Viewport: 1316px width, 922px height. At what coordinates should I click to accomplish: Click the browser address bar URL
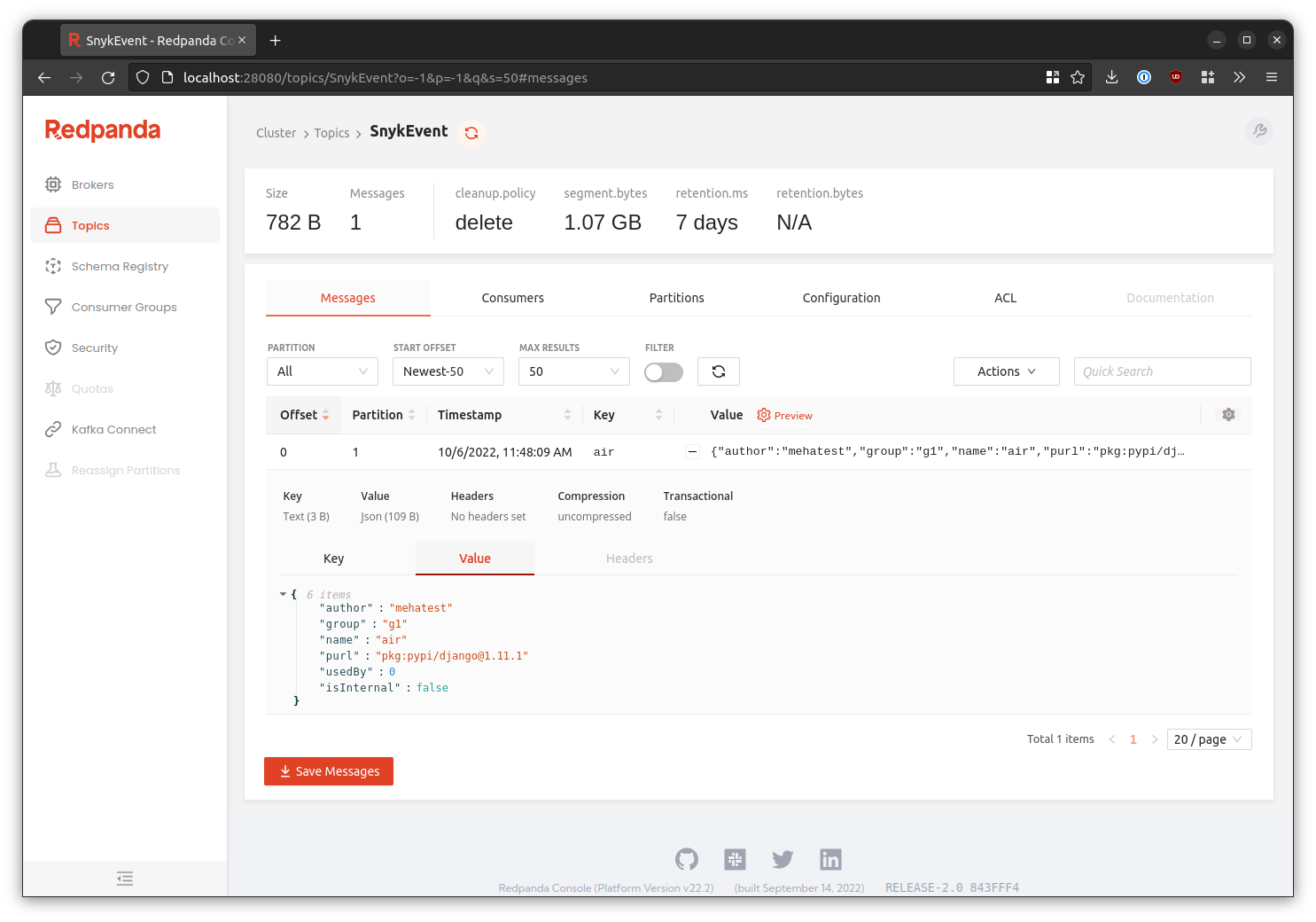385,78
